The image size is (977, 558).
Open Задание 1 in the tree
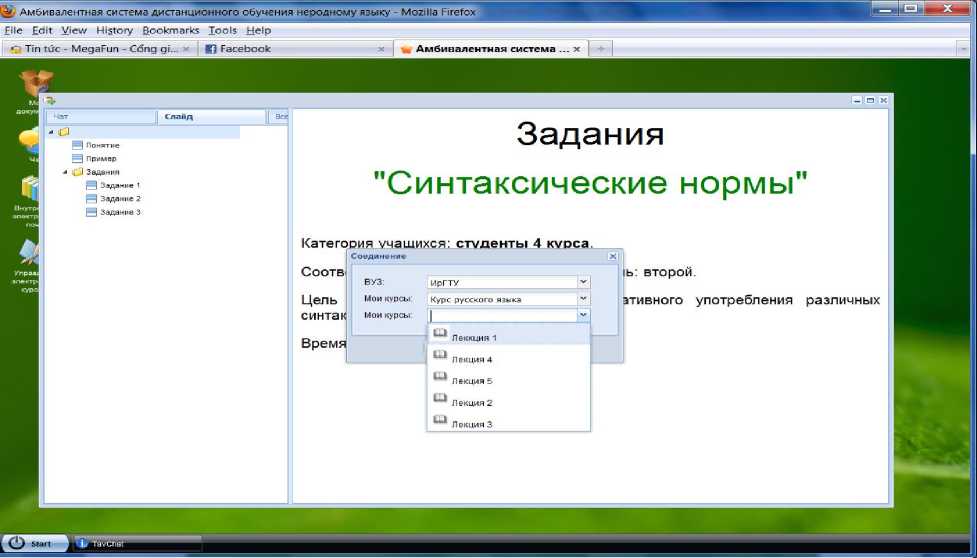point(120,186)
